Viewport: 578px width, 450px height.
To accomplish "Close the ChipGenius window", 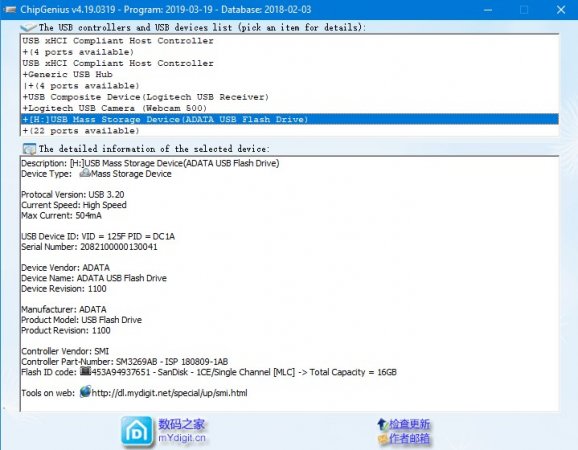I will click(x=561, y=10).
